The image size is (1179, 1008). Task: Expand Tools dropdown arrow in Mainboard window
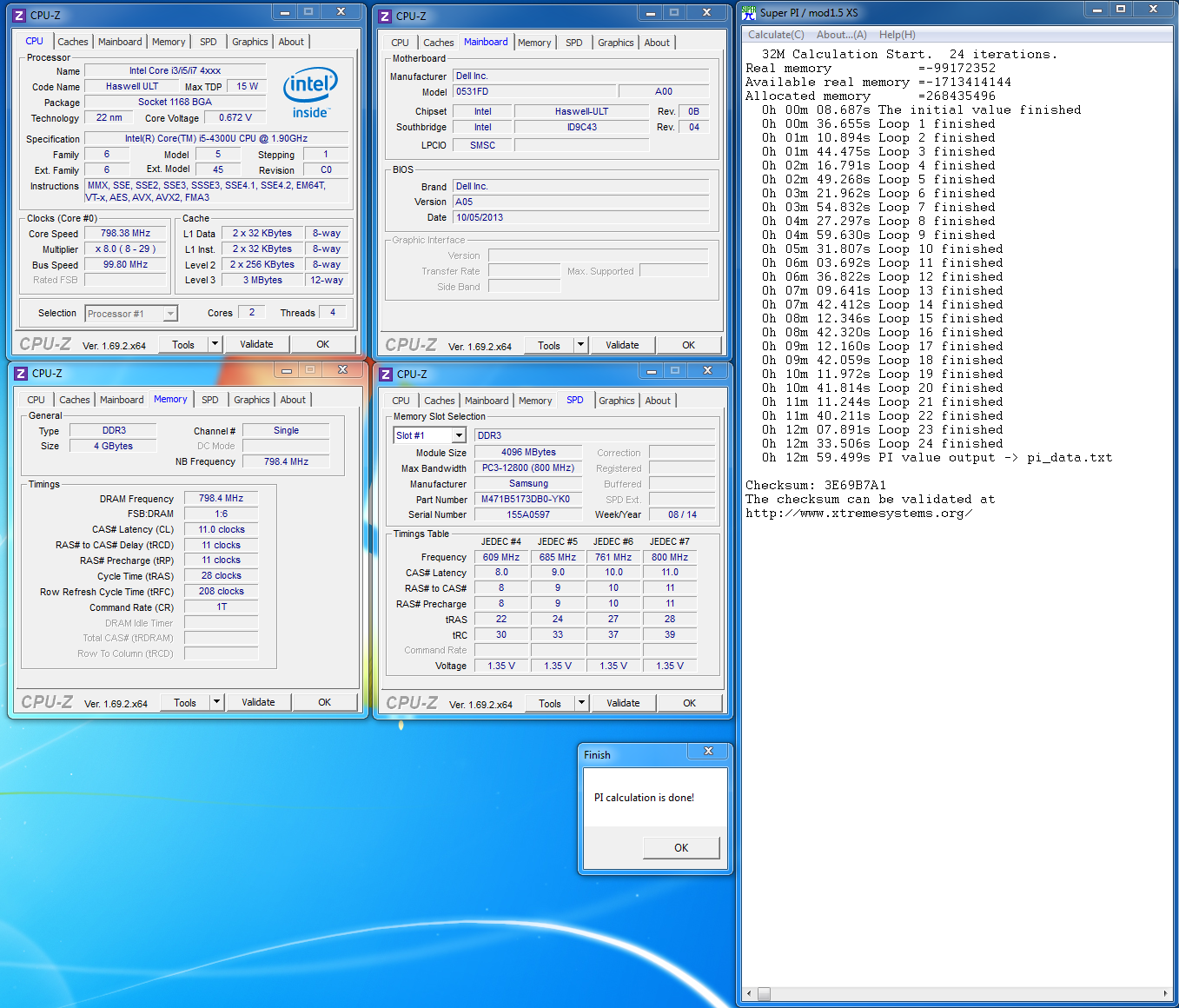[580, 345]
